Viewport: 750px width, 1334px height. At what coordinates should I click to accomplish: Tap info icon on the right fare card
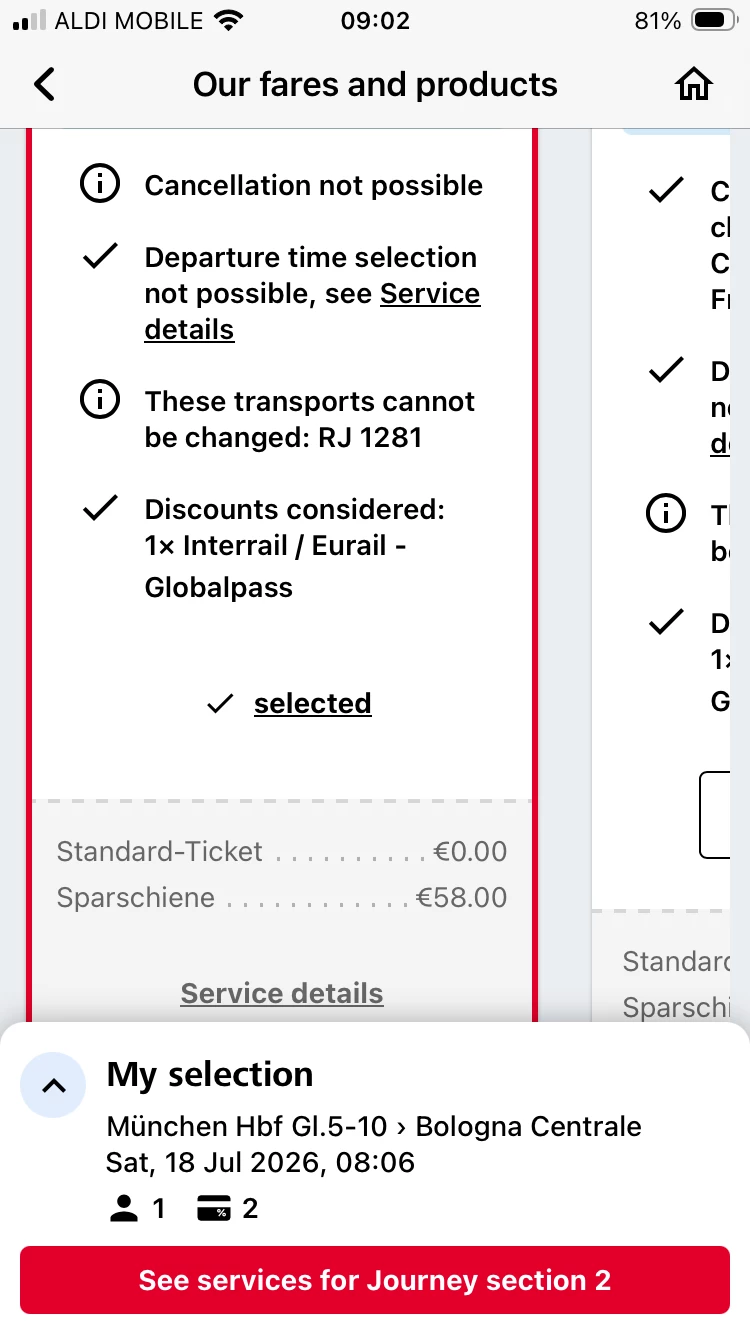666,514
